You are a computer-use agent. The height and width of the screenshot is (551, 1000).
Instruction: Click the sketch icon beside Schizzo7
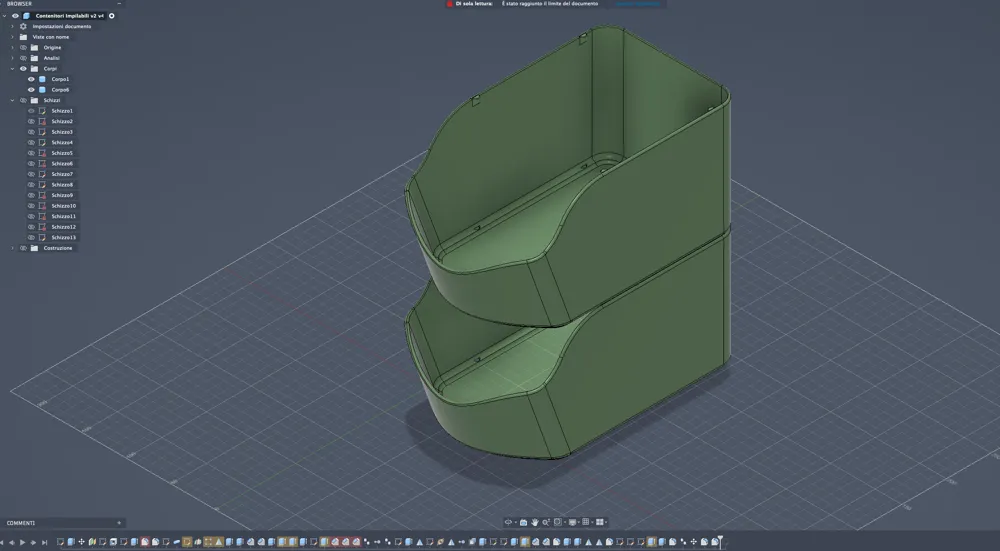[x=43, y=174]
